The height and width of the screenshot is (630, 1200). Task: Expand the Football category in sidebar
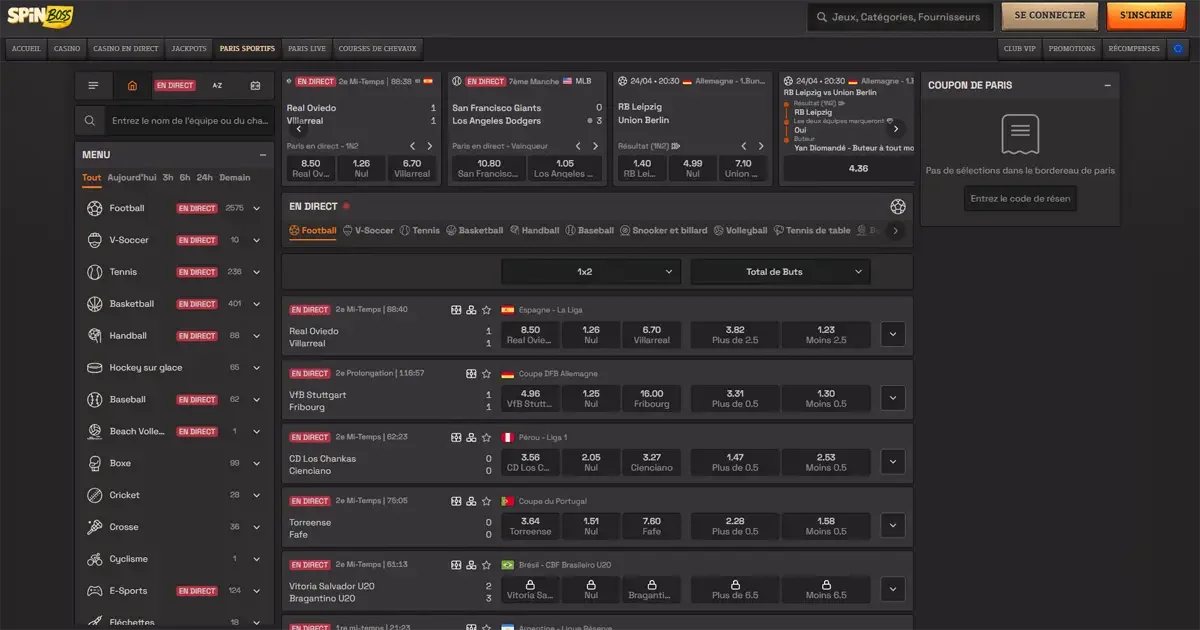pos(257,209)
